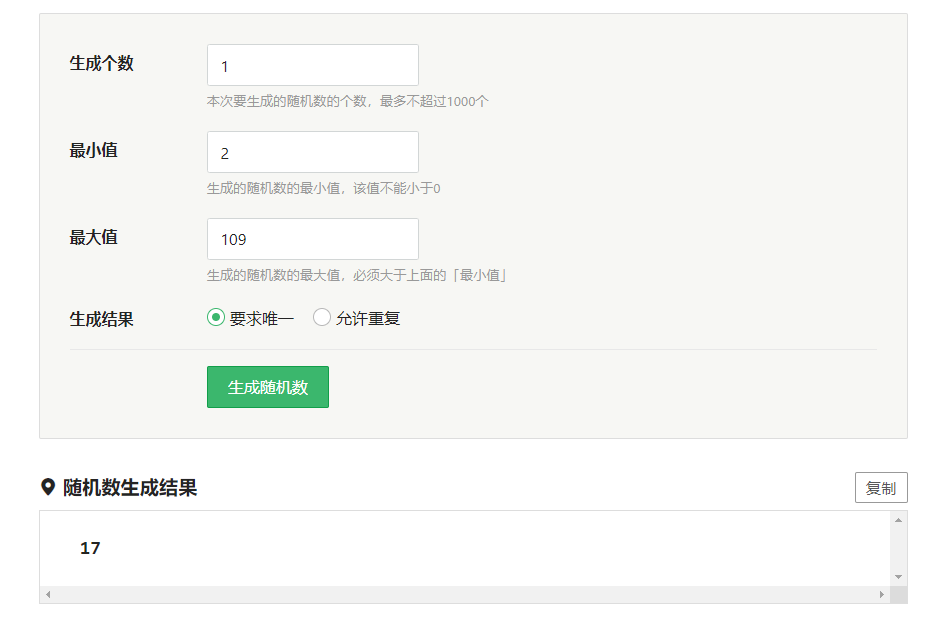
Task: Click the vertical scrollbar track in results
Action: tap(898, 549)
